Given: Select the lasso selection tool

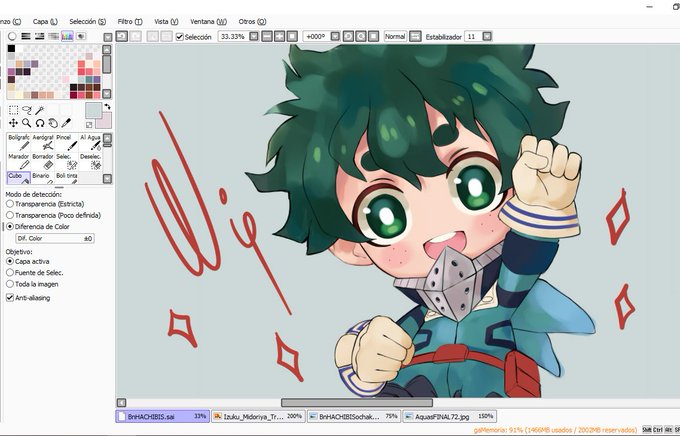Looking at the screenshot, I should tap(27, 110).
